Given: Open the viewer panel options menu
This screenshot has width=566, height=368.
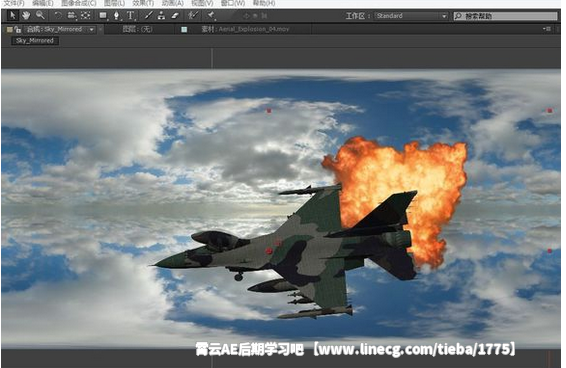Looking at the screenshot, I should point(547,29).
